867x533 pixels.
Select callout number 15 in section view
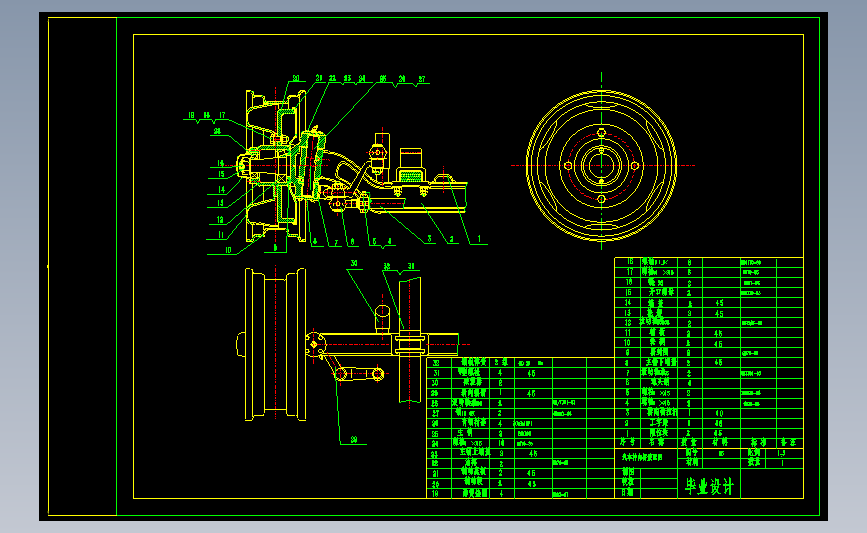[221, 174]
